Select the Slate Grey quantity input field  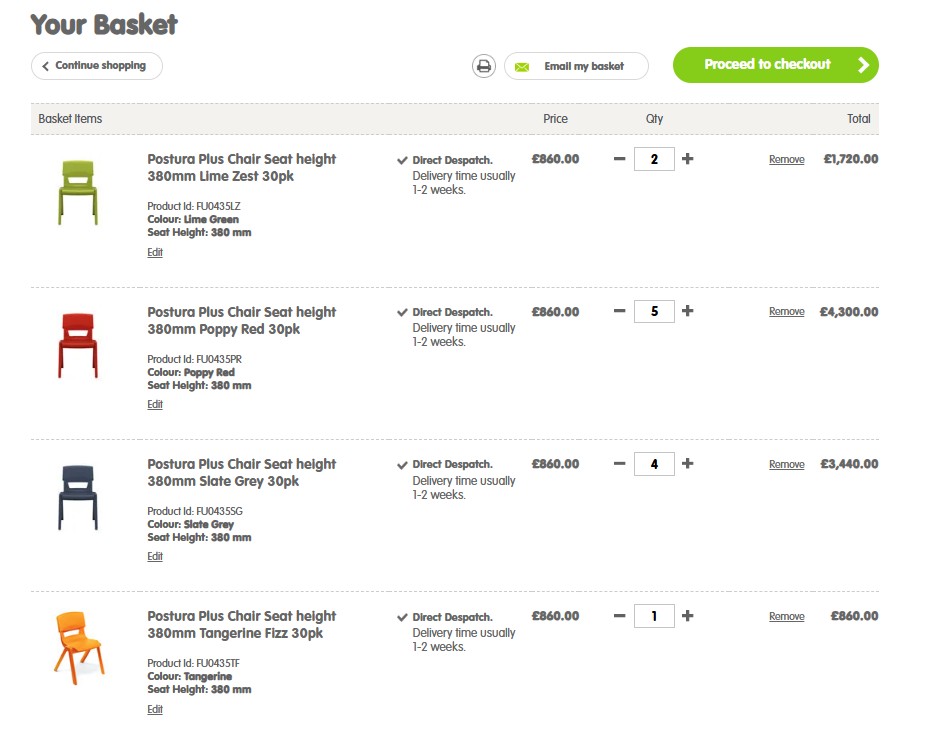654,463
